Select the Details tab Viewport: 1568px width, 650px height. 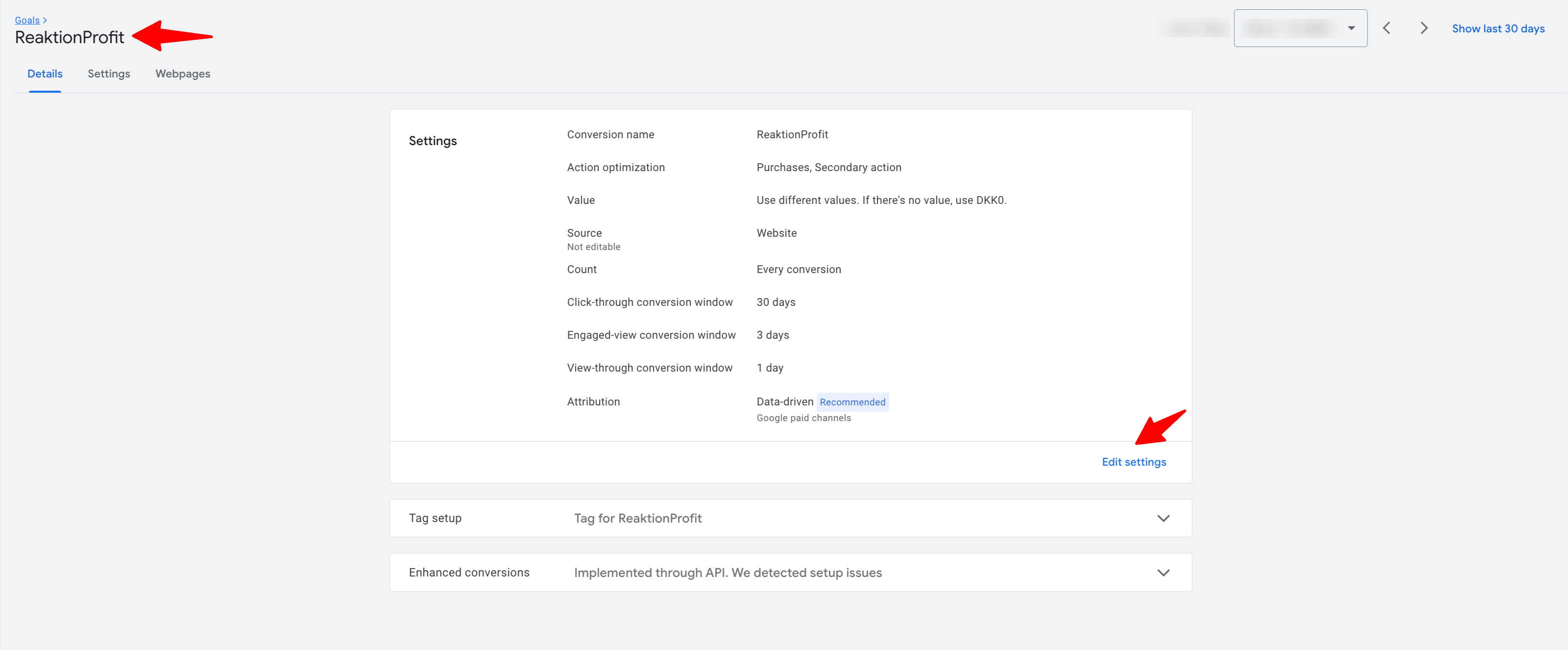[45, 74]
